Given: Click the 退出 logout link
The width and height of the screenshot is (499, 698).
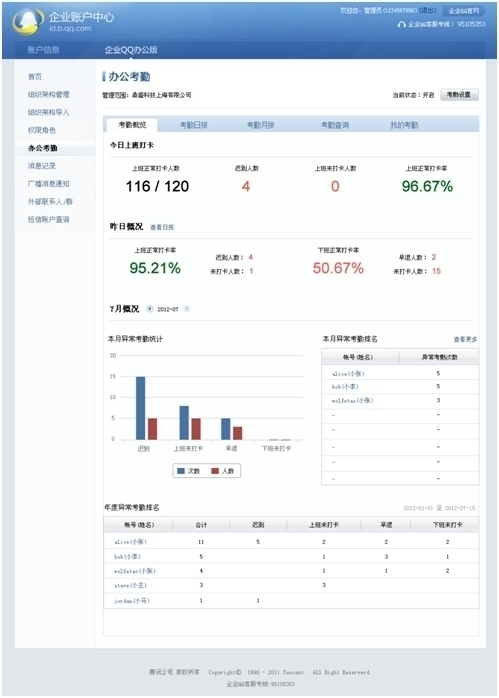Looking at the screenshot, I should tap(428, 10).
